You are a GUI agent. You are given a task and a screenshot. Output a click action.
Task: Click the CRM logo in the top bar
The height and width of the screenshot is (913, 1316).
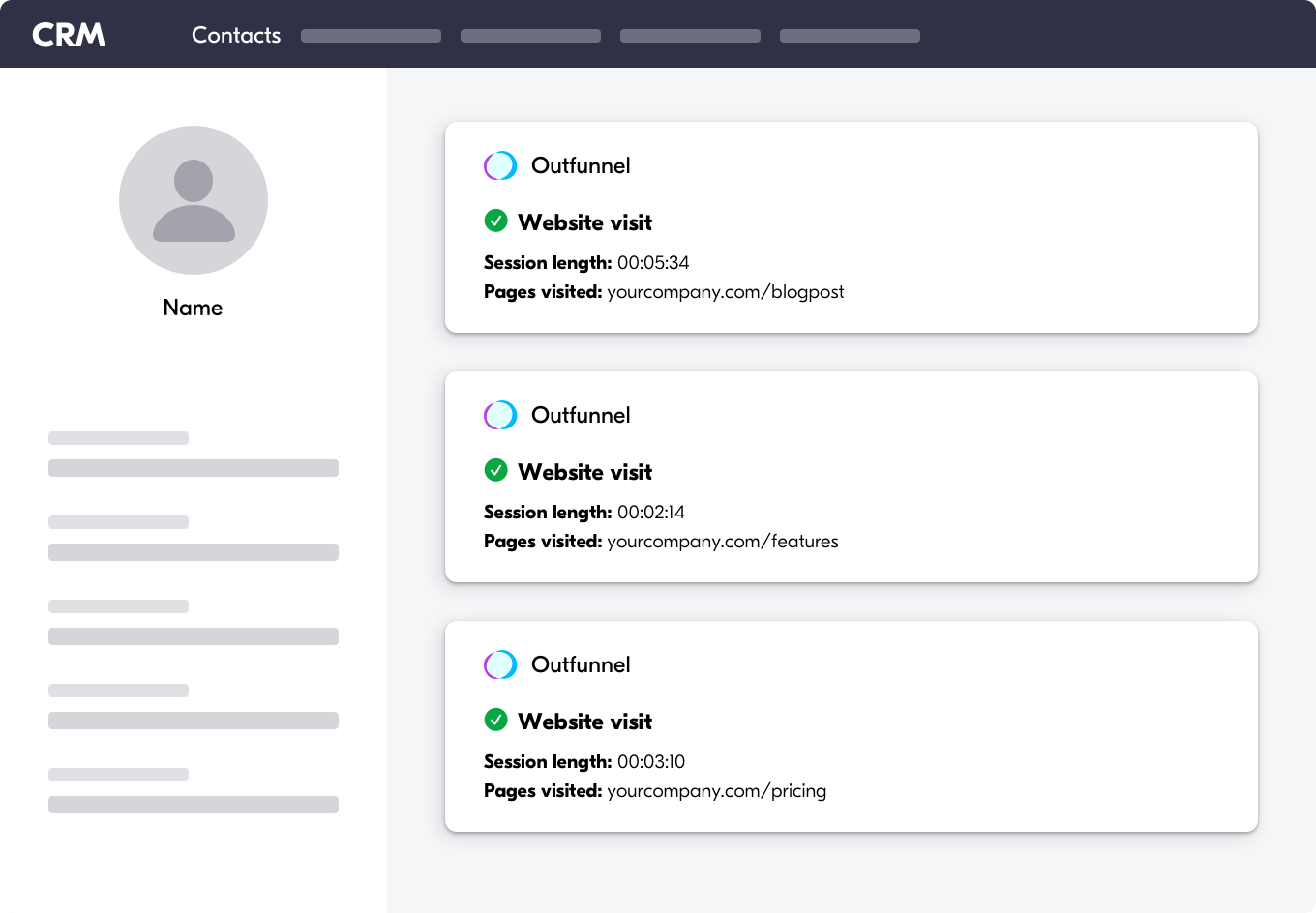69,34
